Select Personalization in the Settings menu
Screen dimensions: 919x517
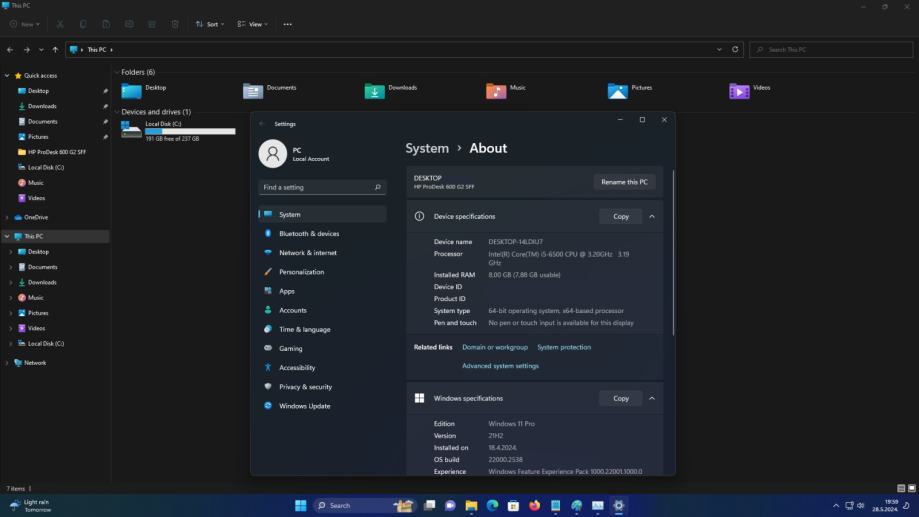click(301, 272)
